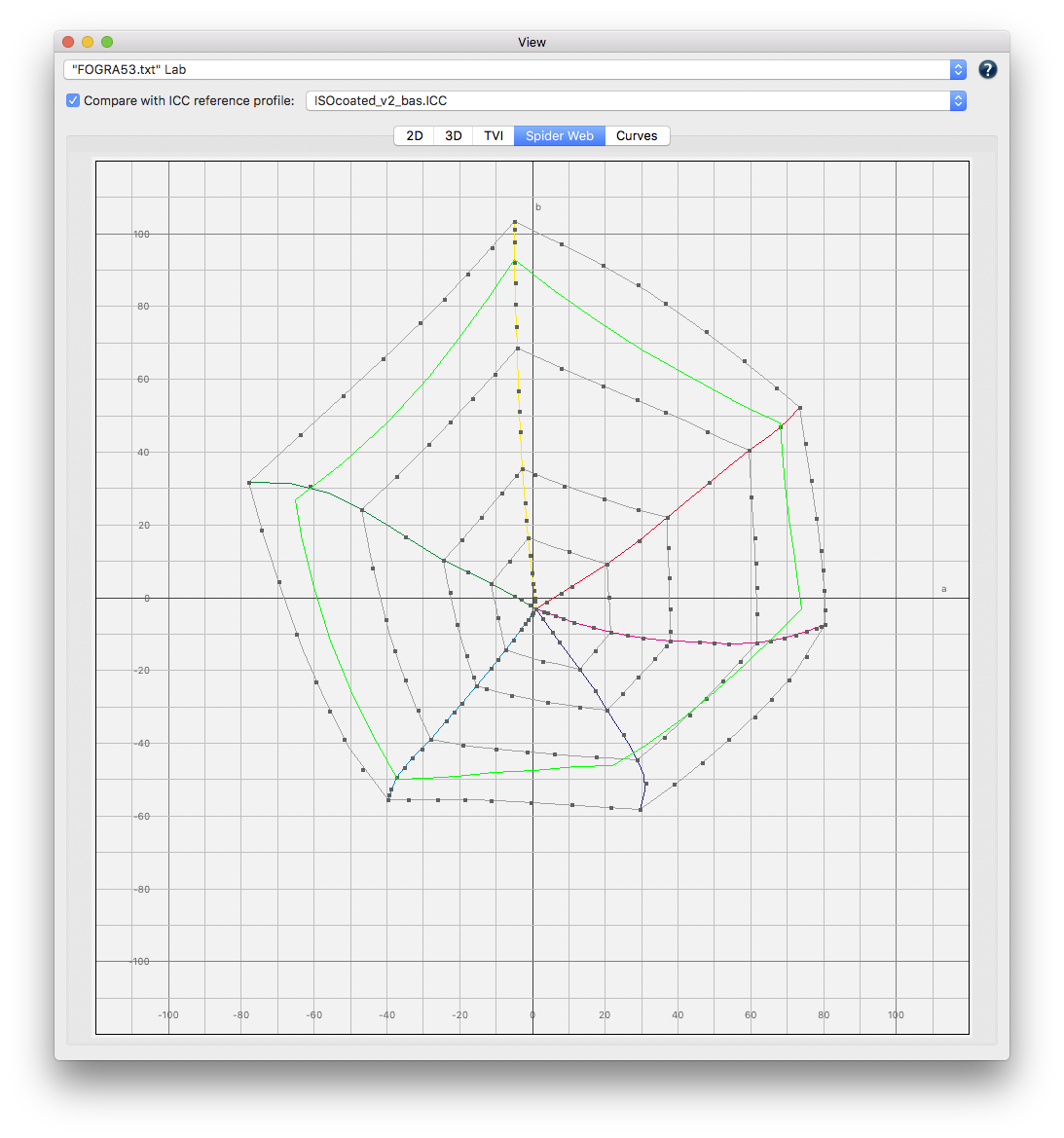Open the ISOcoated_v2_bas.ICC profile dropdown
The height and width of the screenshot is (1138, 1064).
636,101
